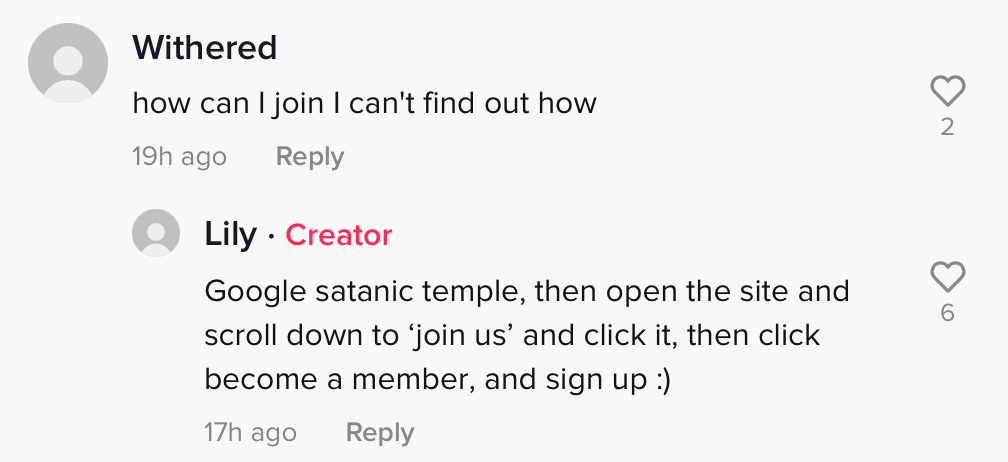Viewport: 1008px width, 462px height.
Task: Click the like count 2 under heart
Action: coord(947,127)
